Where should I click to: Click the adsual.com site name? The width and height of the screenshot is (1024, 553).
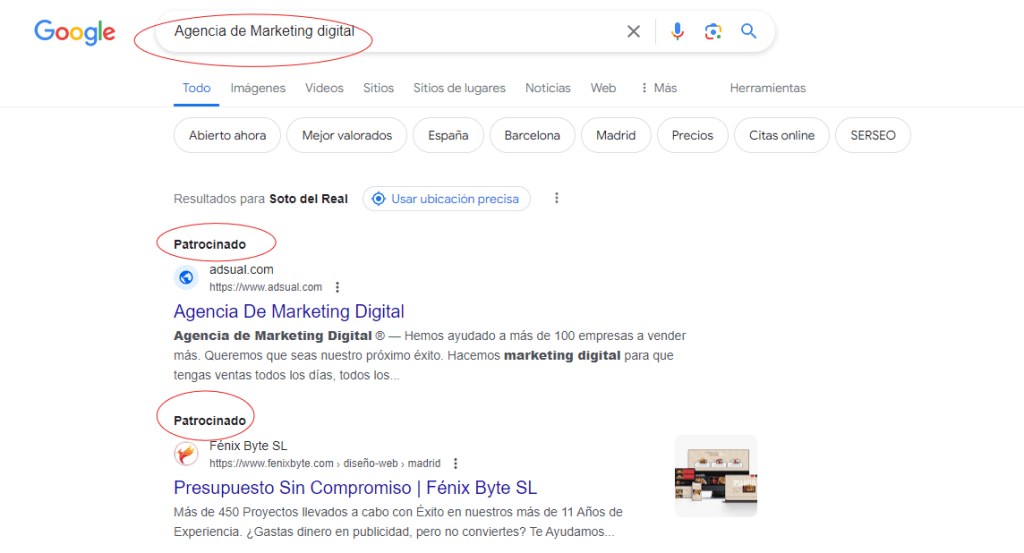[x=241, y=270]
